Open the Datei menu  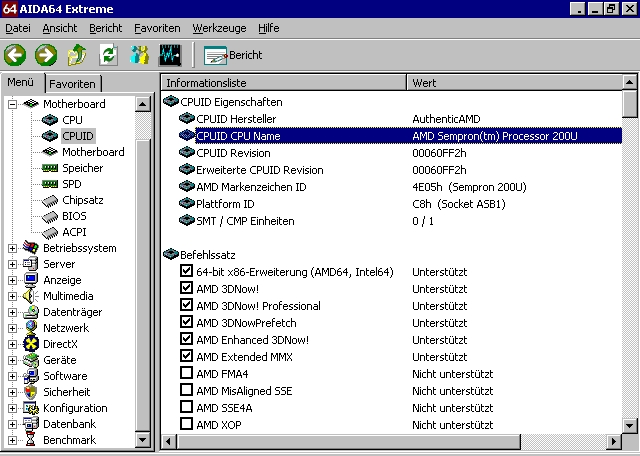tap(18, 28)
